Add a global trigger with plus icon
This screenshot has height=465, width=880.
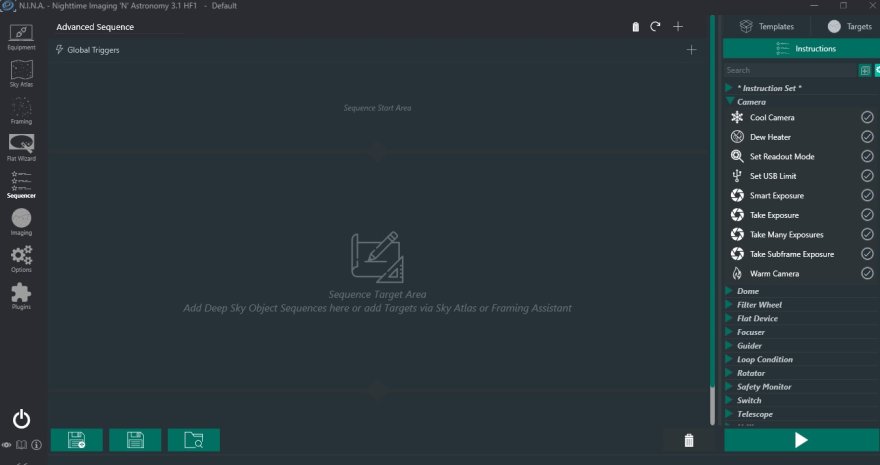click(691, 50)
